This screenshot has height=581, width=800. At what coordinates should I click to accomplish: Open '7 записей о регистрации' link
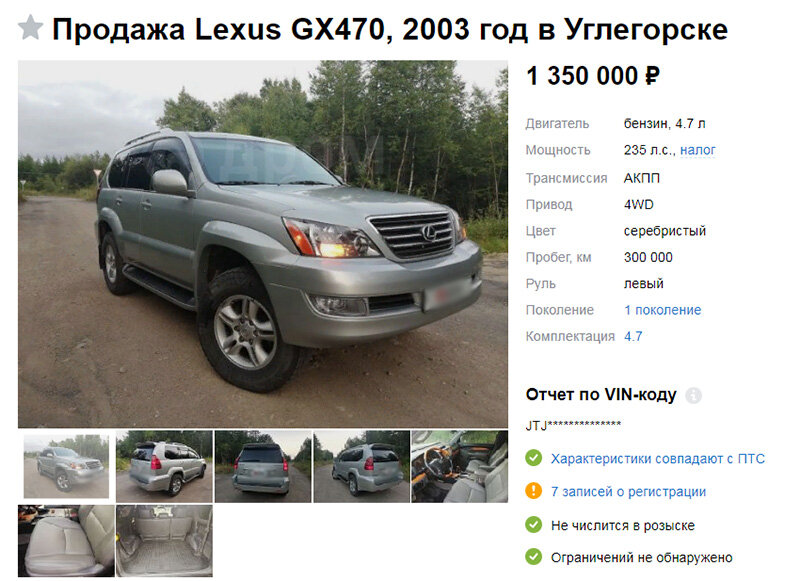point(629,492)
